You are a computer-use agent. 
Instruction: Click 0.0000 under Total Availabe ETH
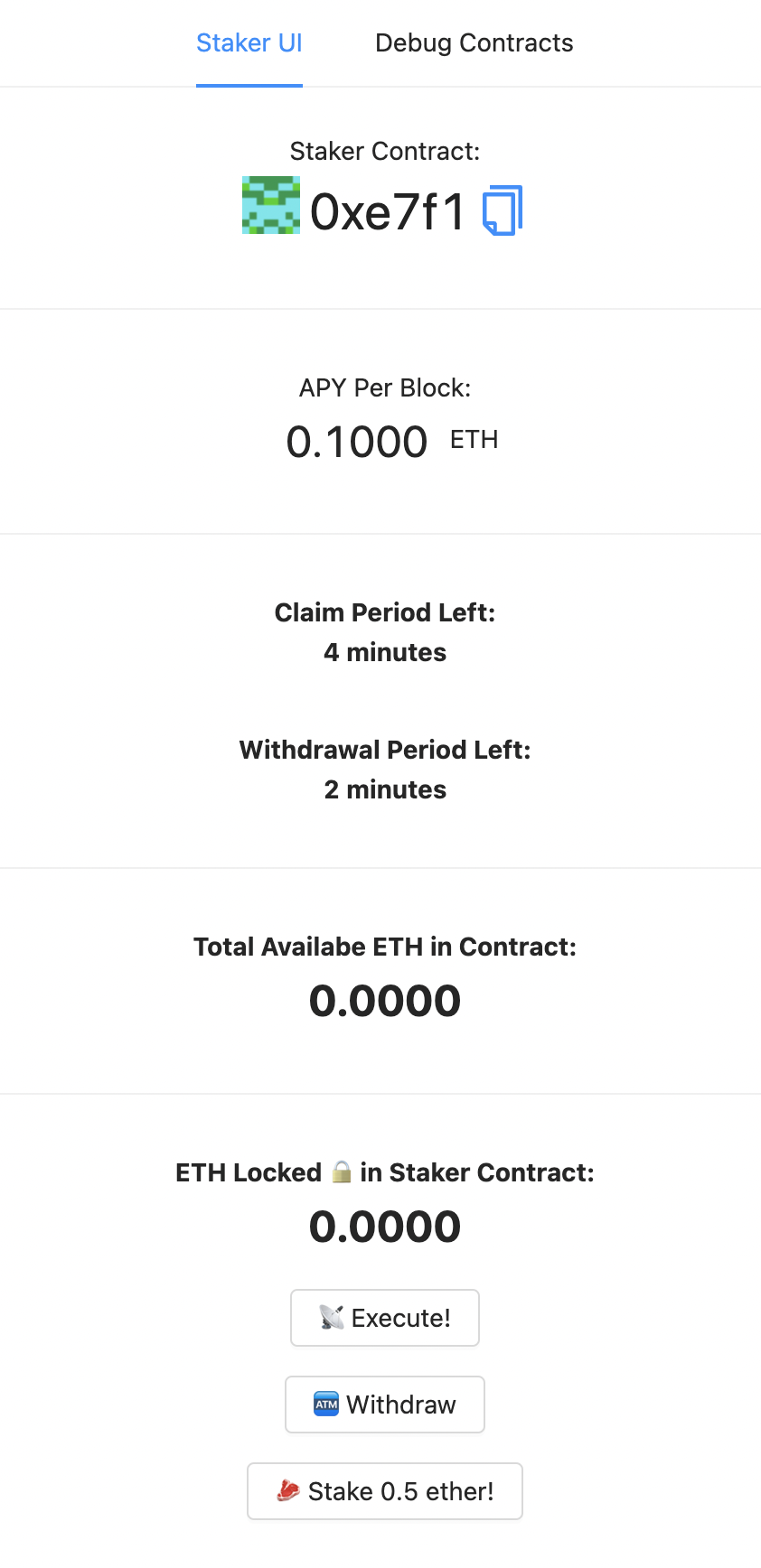[385, 1001]
